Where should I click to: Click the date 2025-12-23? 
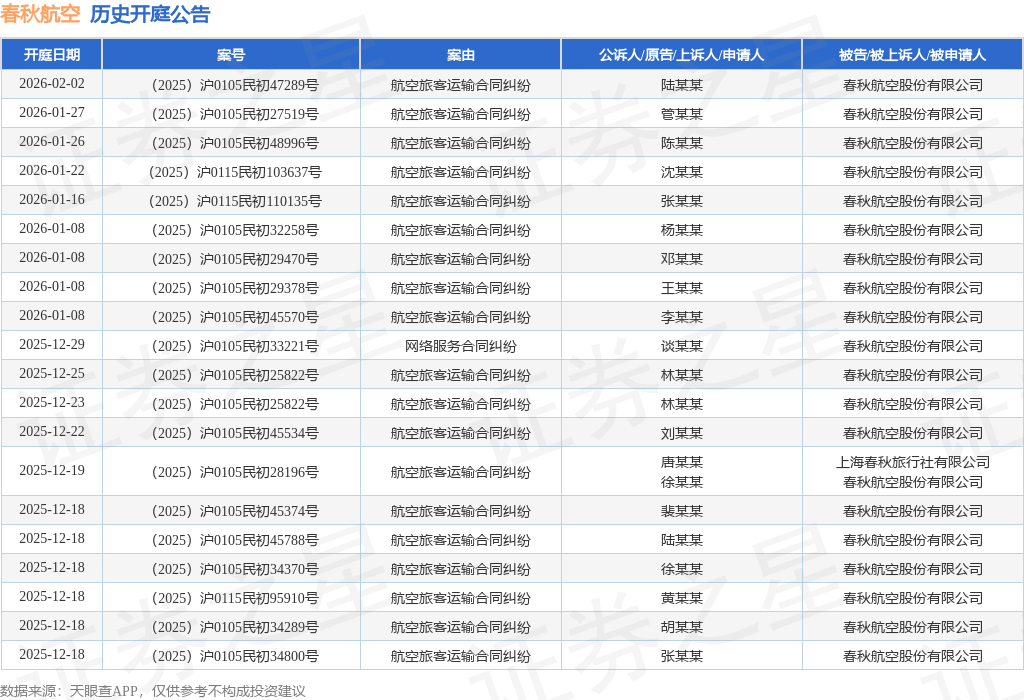tap(52, 403)
